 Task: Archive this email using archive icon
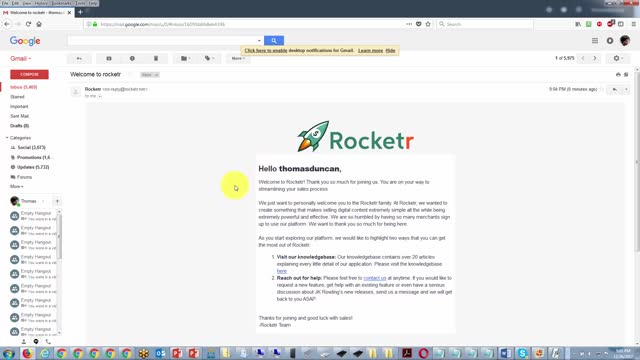pos(109,58)
